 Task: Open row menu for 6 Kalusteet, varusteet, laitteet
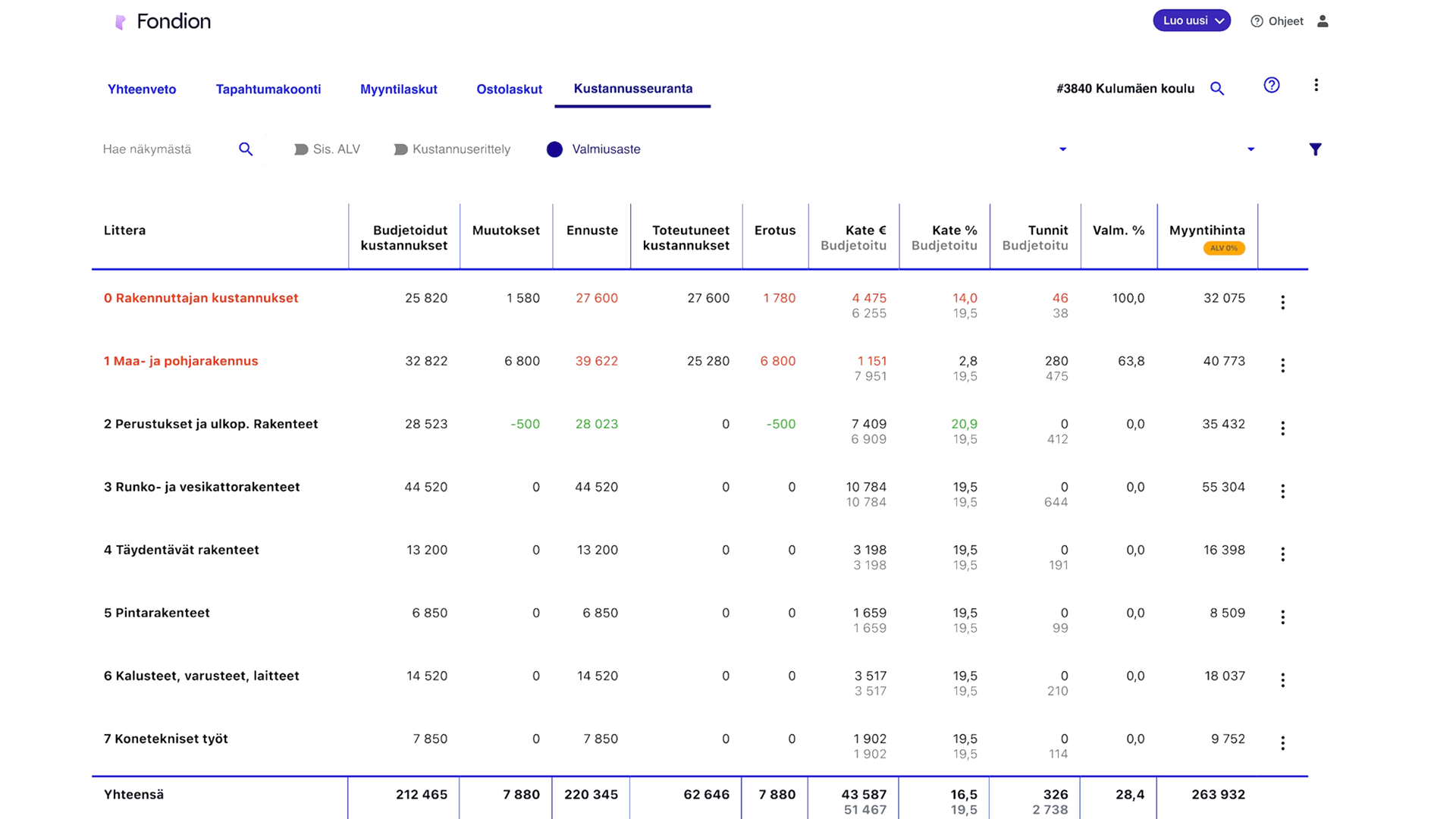(x=1283, y=680)
